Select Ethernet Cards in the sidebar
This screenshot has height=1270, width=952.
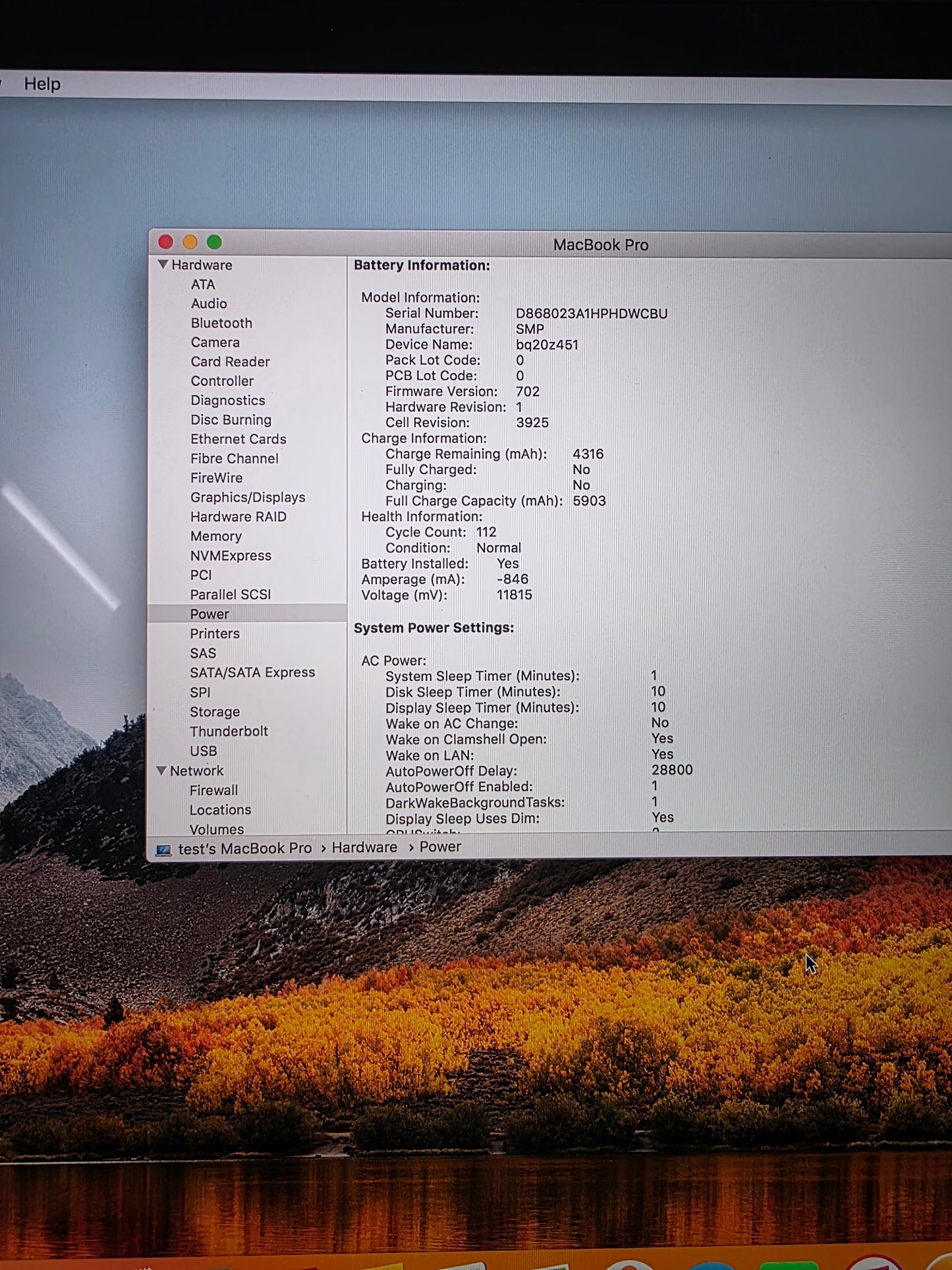238,439
